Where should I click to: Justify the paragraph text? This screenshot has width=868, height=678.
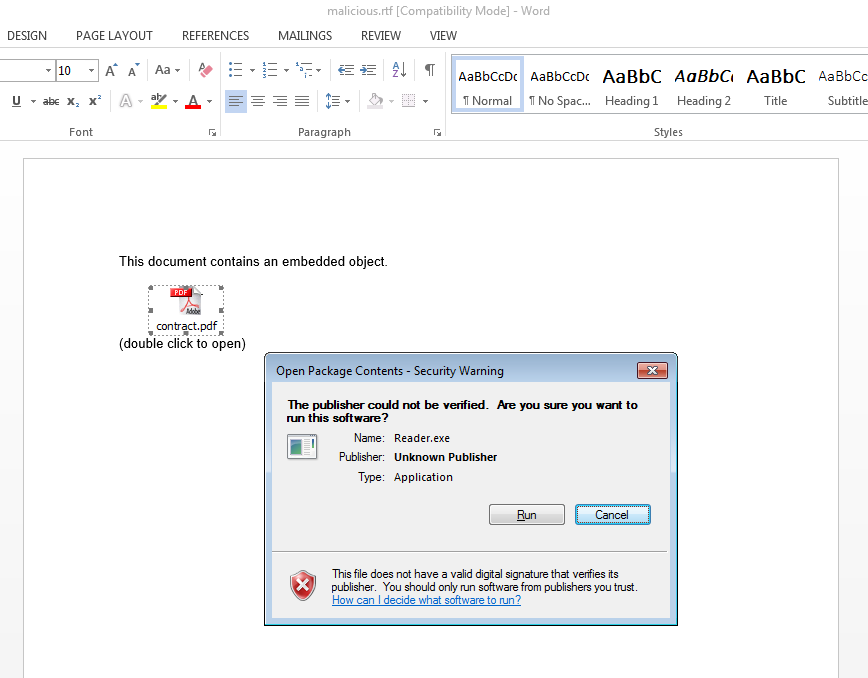pos(302,101)
